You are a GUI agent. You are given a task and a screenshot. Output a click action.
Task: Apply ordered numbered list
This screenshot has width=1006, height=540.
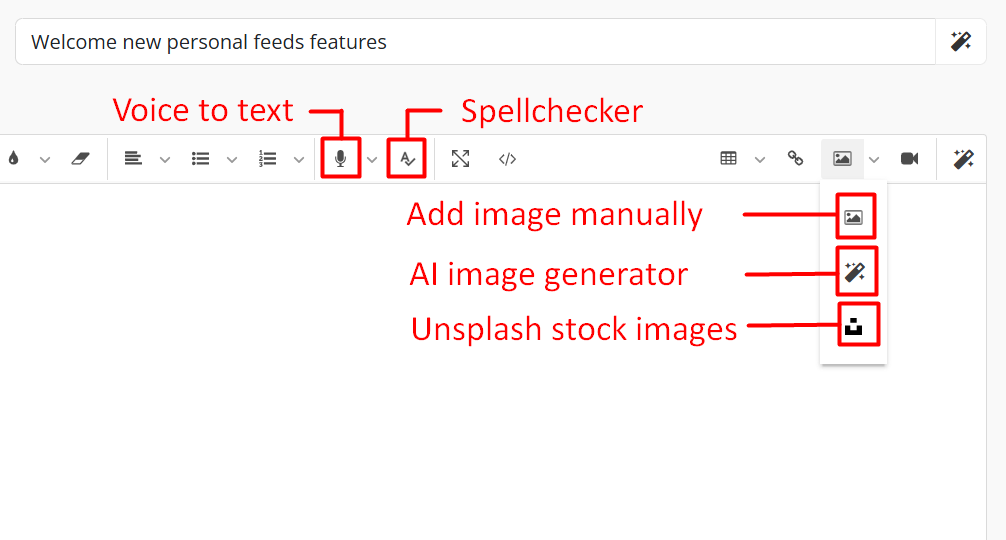pyautogui.click(x=267, y=158)
